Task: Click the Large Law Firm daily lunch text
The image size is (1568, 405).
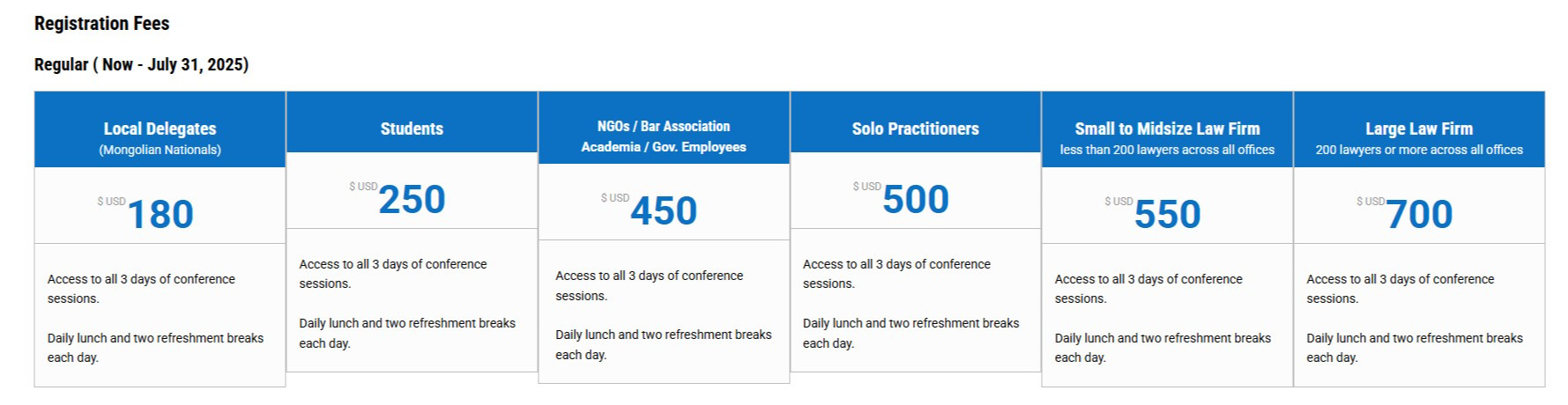Action: click(x=1415, y=348)
